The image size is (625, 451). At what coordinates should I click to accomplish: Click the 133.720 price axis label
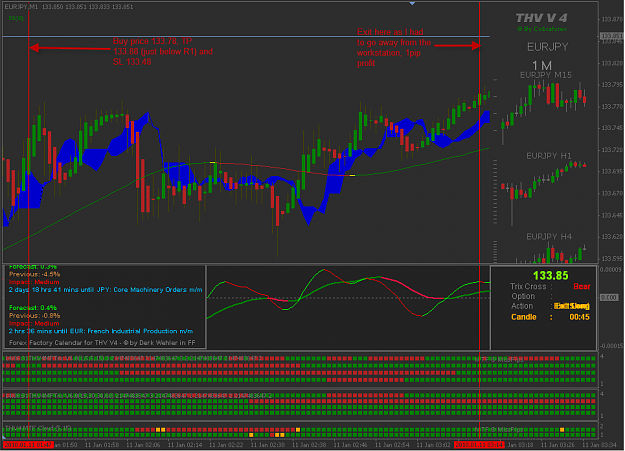[612, 150]
